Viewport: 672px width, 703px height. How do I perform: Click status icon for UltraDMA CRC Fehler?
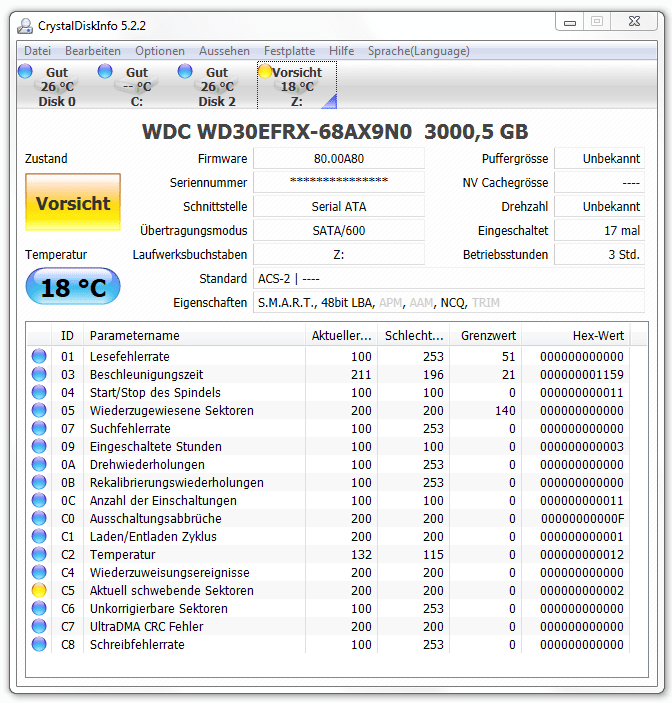[39, 626]
